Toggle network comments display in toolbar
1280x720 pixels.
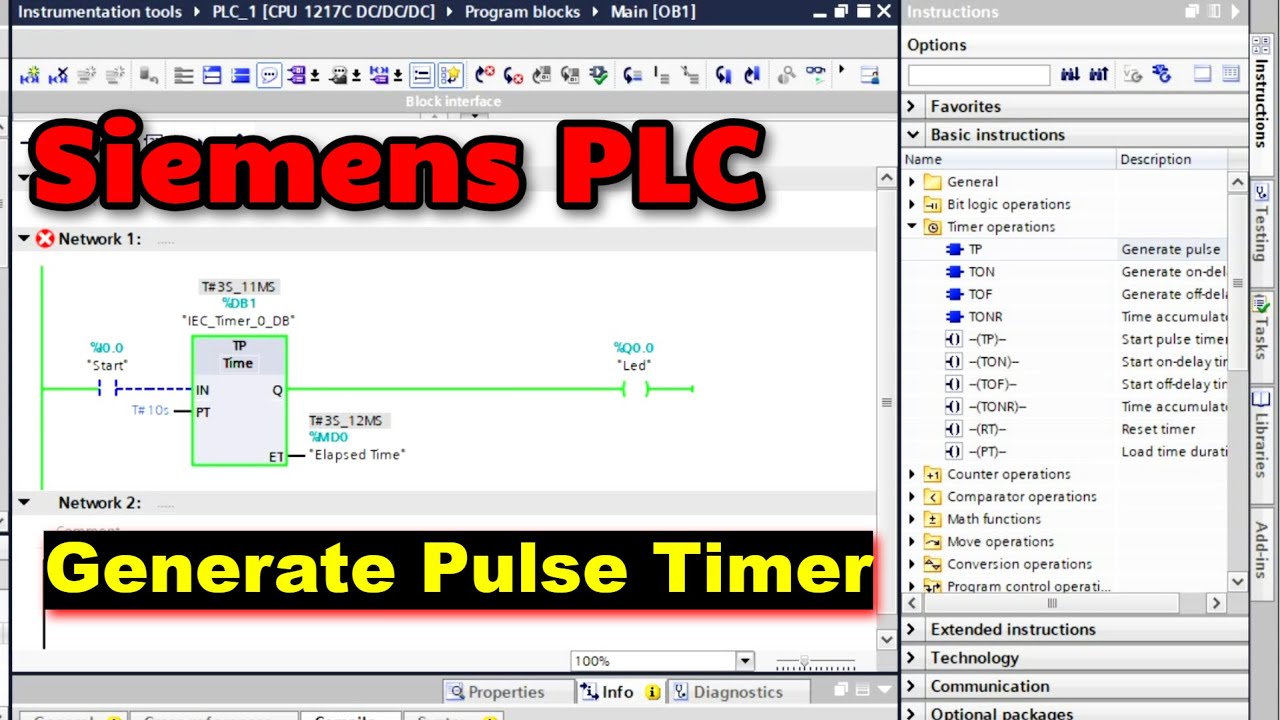click(422, 75)
